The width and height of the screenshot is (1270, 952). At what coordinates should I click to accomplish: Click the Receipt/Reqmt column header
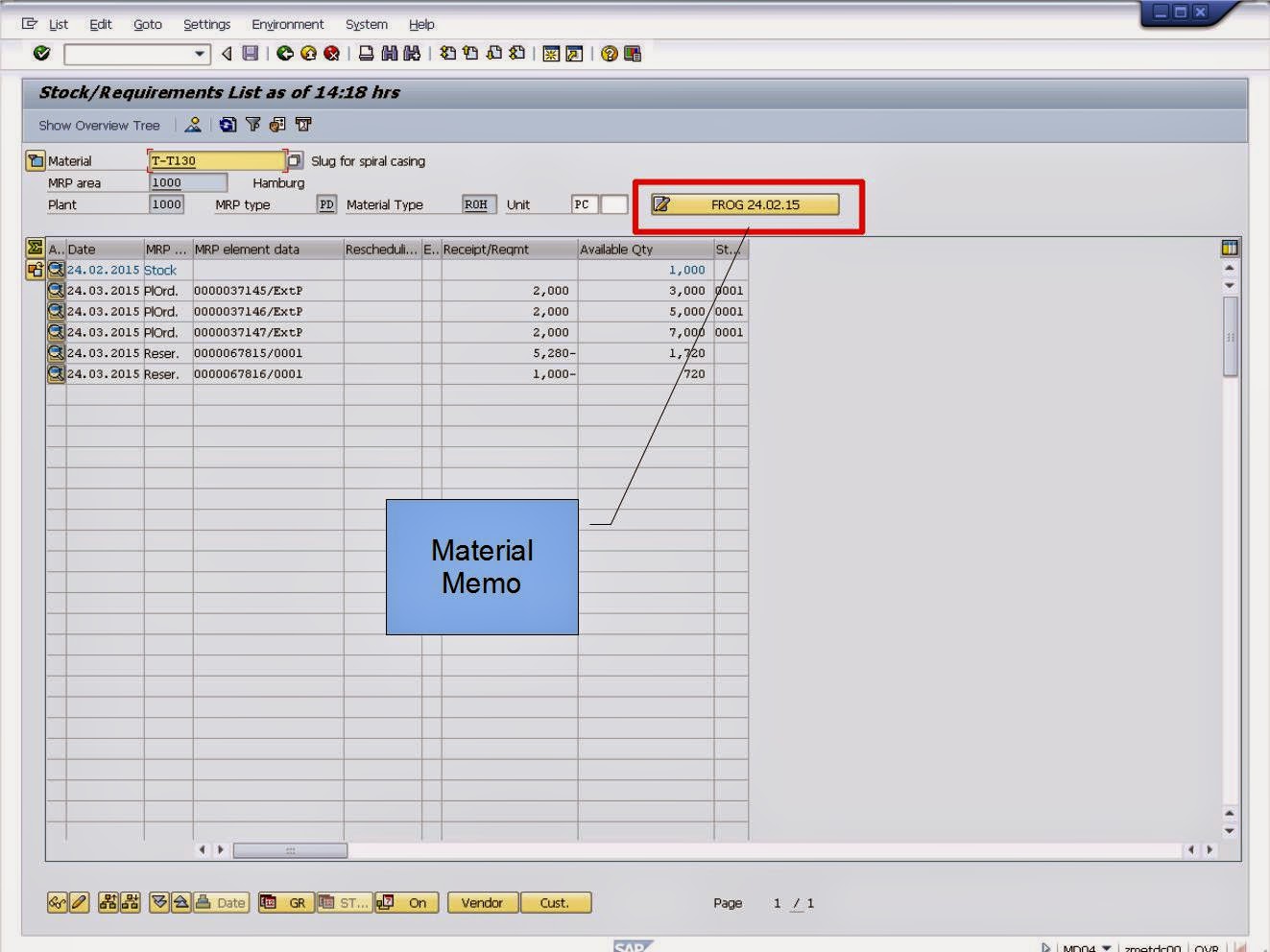509,249
